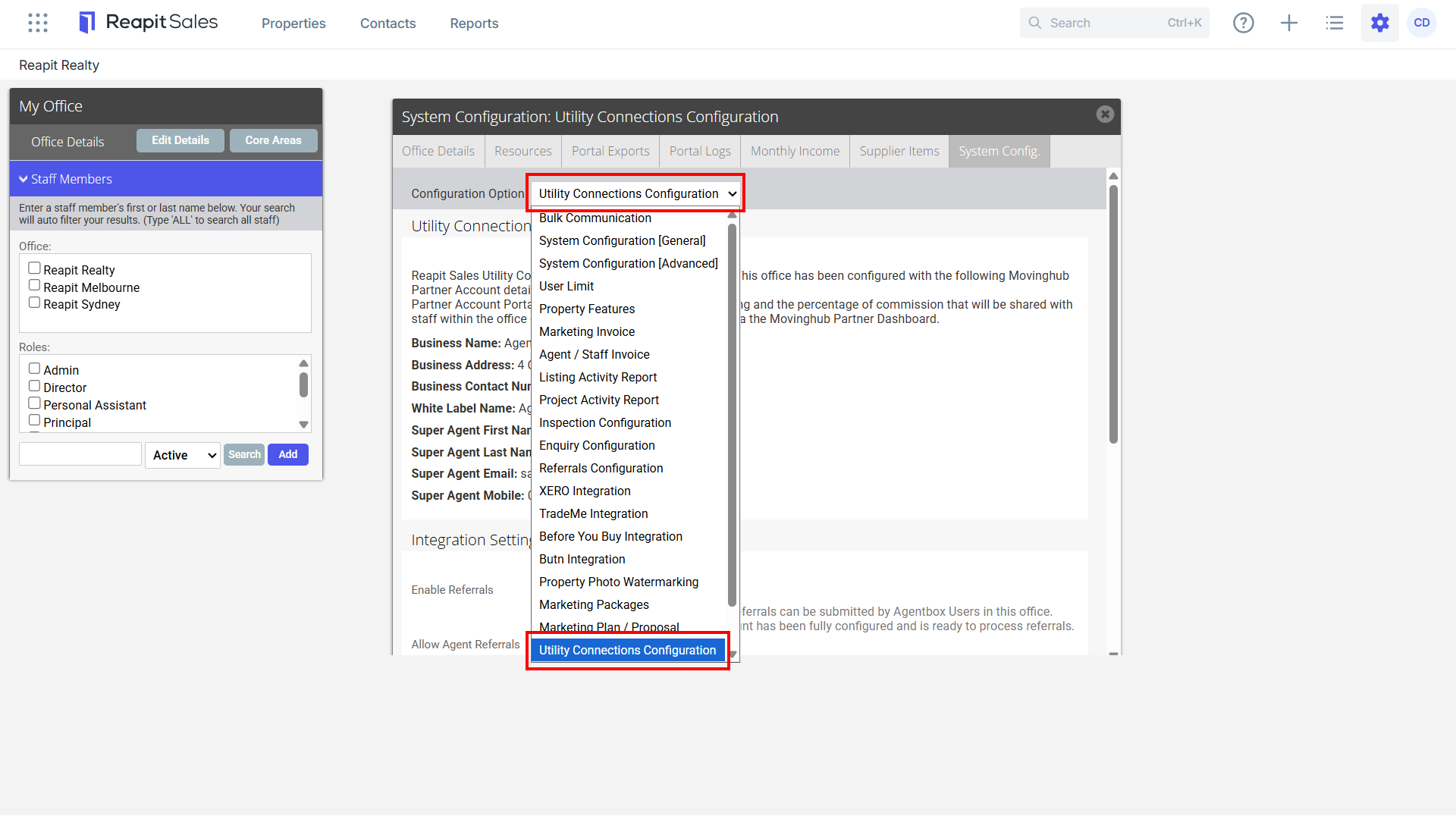Focus the top Search box
Image resolution: width=1456 pixels, height=819 pixels.
pyautogui.click(x=1115, y=23)
